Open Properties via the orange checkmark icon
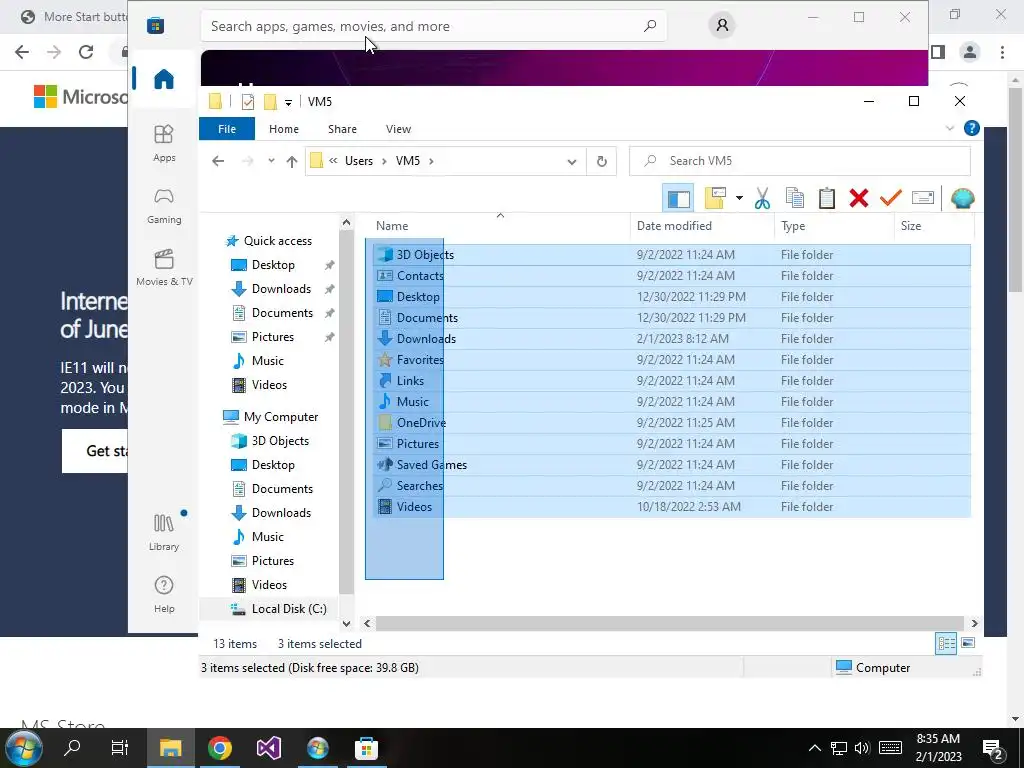This screenshot has height=768, width=1024. pos(890,197)
